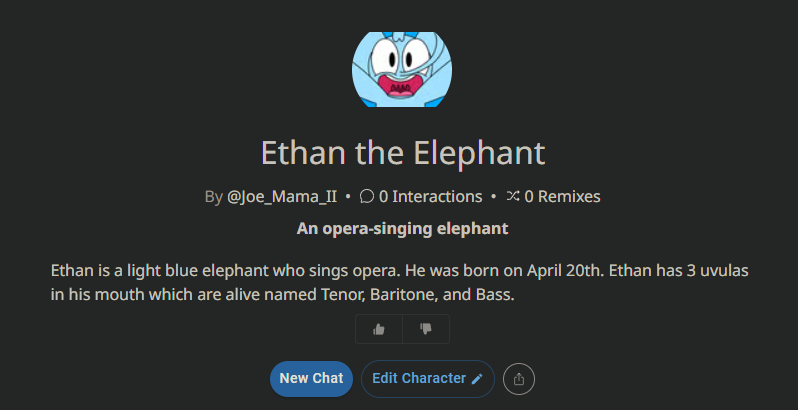This screenshot has width=798, height=410.
Task: Click the By label before the creator name
Action: coord(213,197)
